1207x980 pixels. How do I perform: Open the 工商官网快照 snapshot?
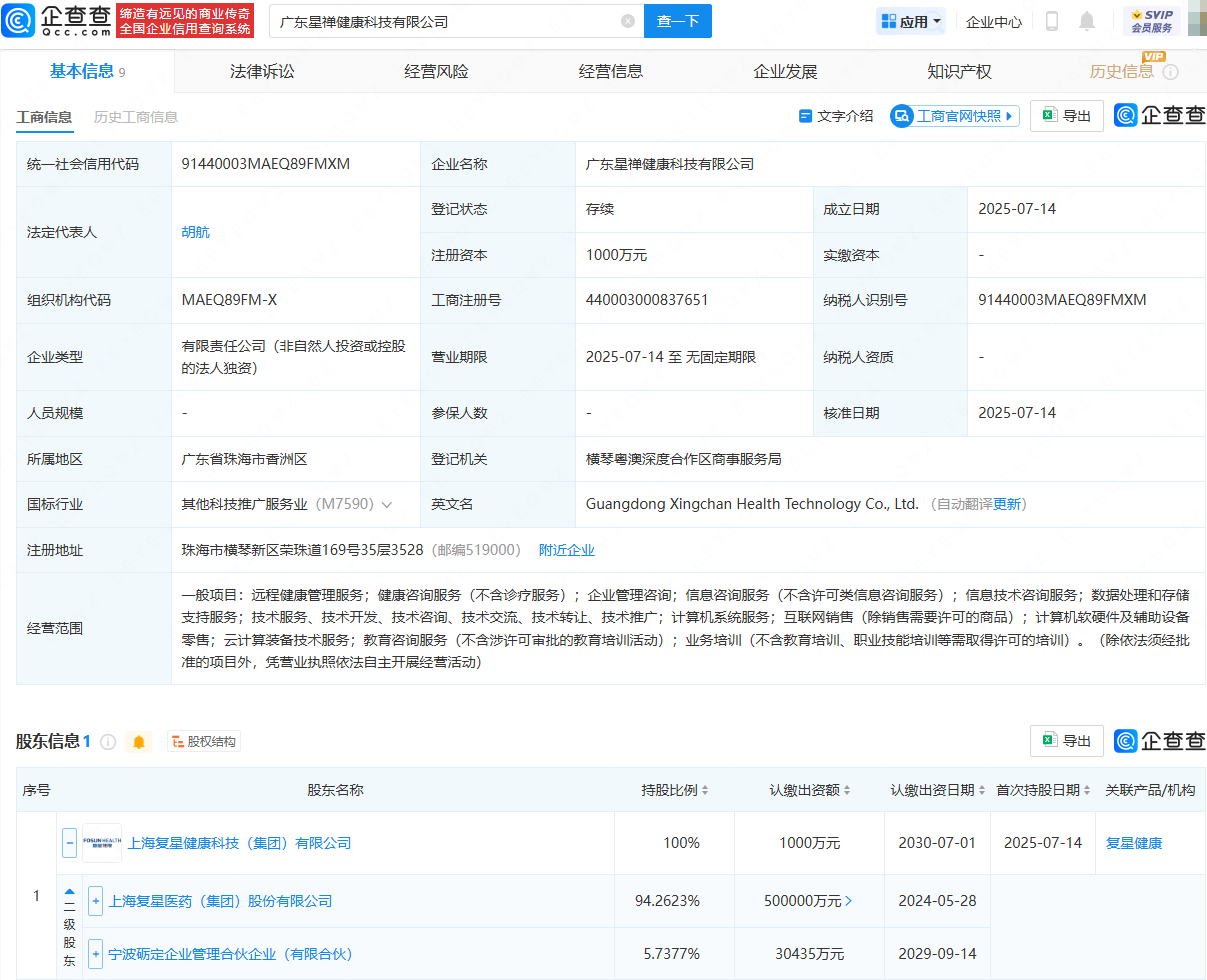click(955, 116)
